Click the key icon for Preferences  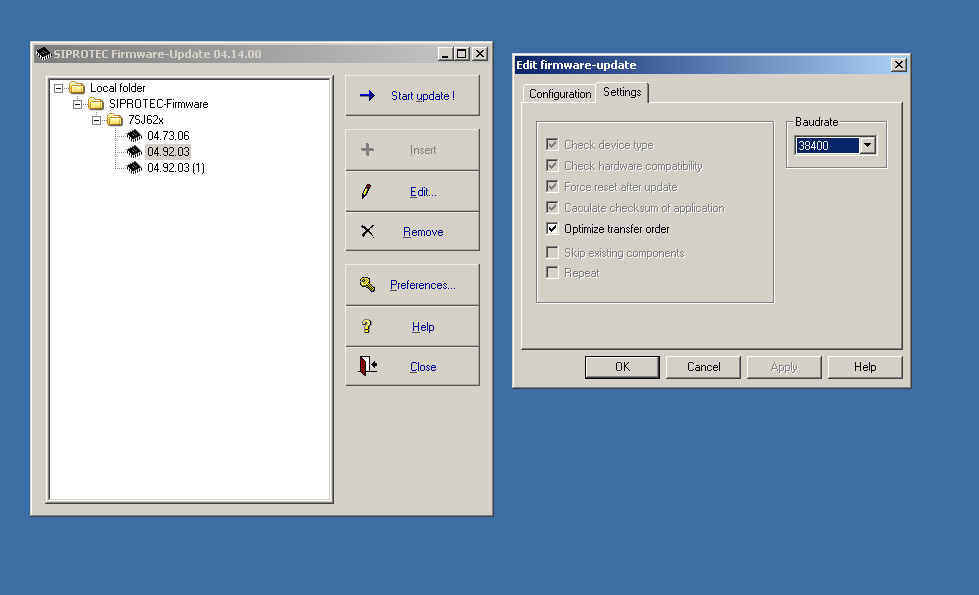click(x=367, y=285)
